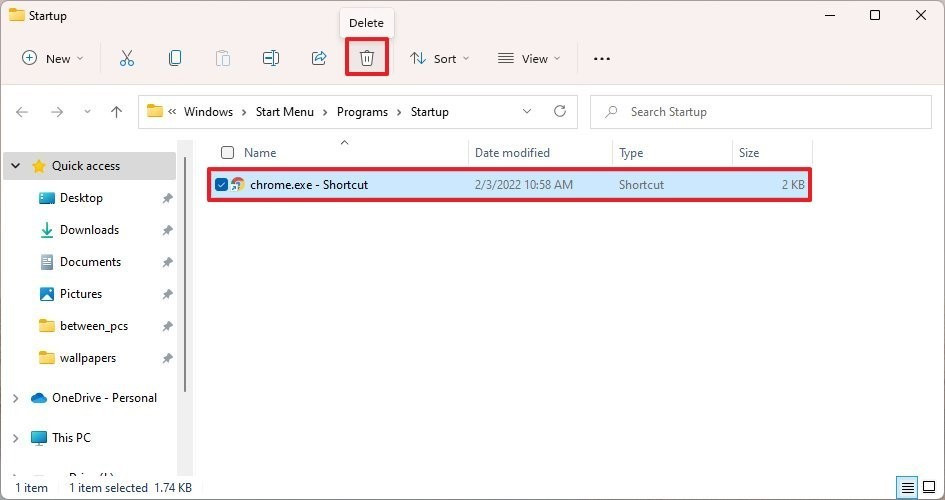Click the chrome.exe - Shortcut file name

309,185
